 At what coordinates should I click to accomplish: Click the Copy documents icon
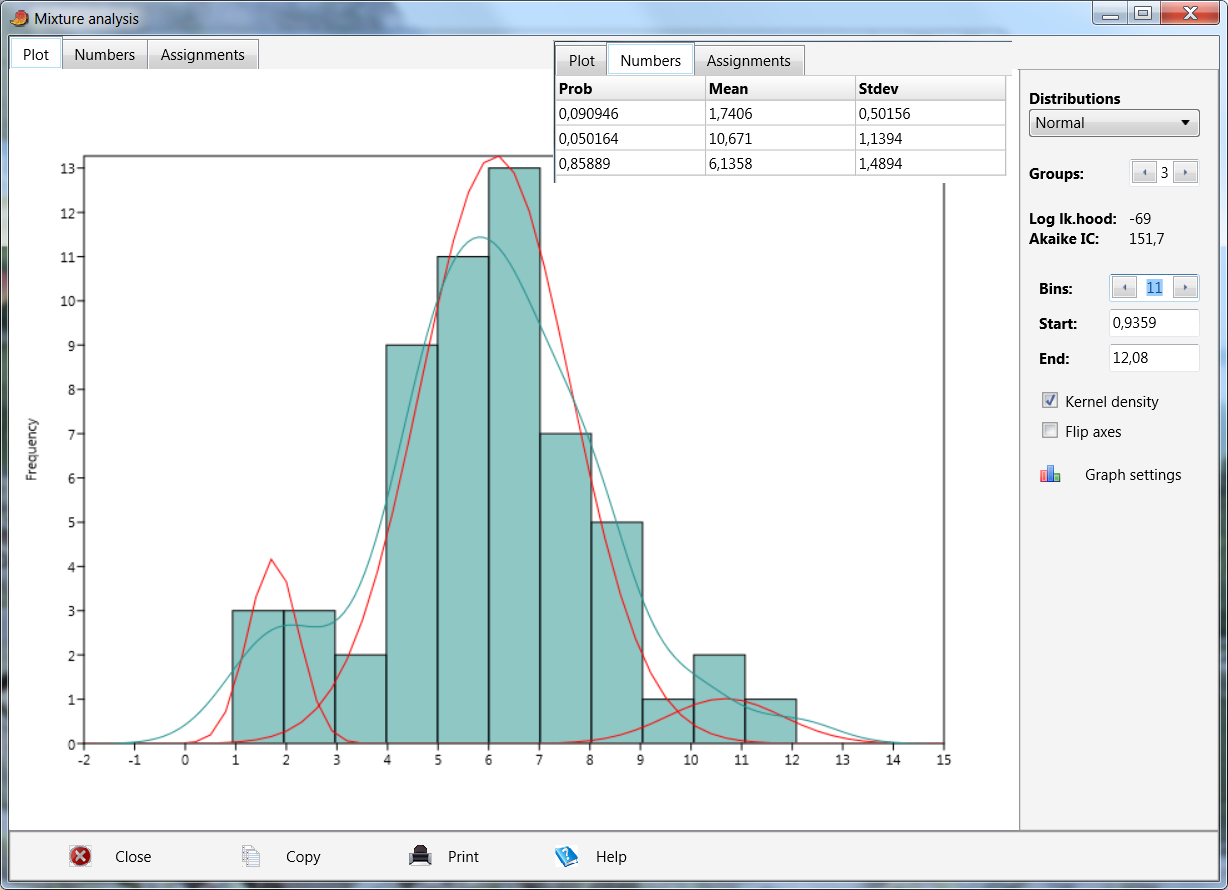pyautogui.click(x=251, y=856)
